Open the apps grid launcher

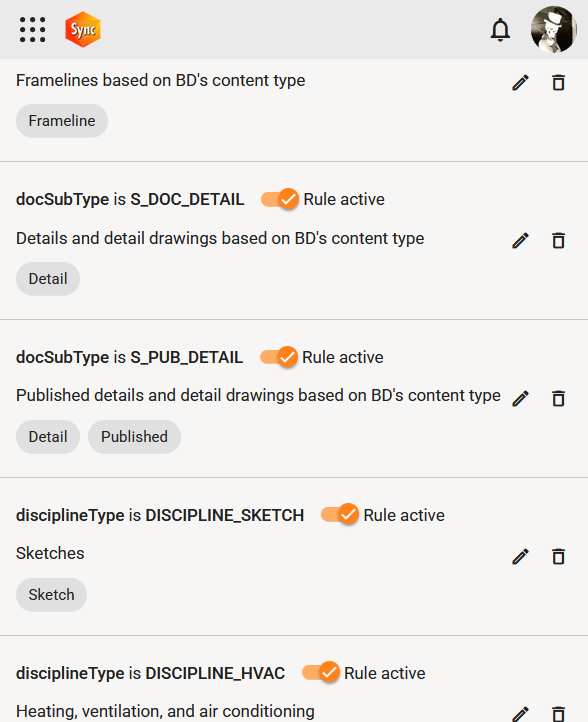point(32,29)
